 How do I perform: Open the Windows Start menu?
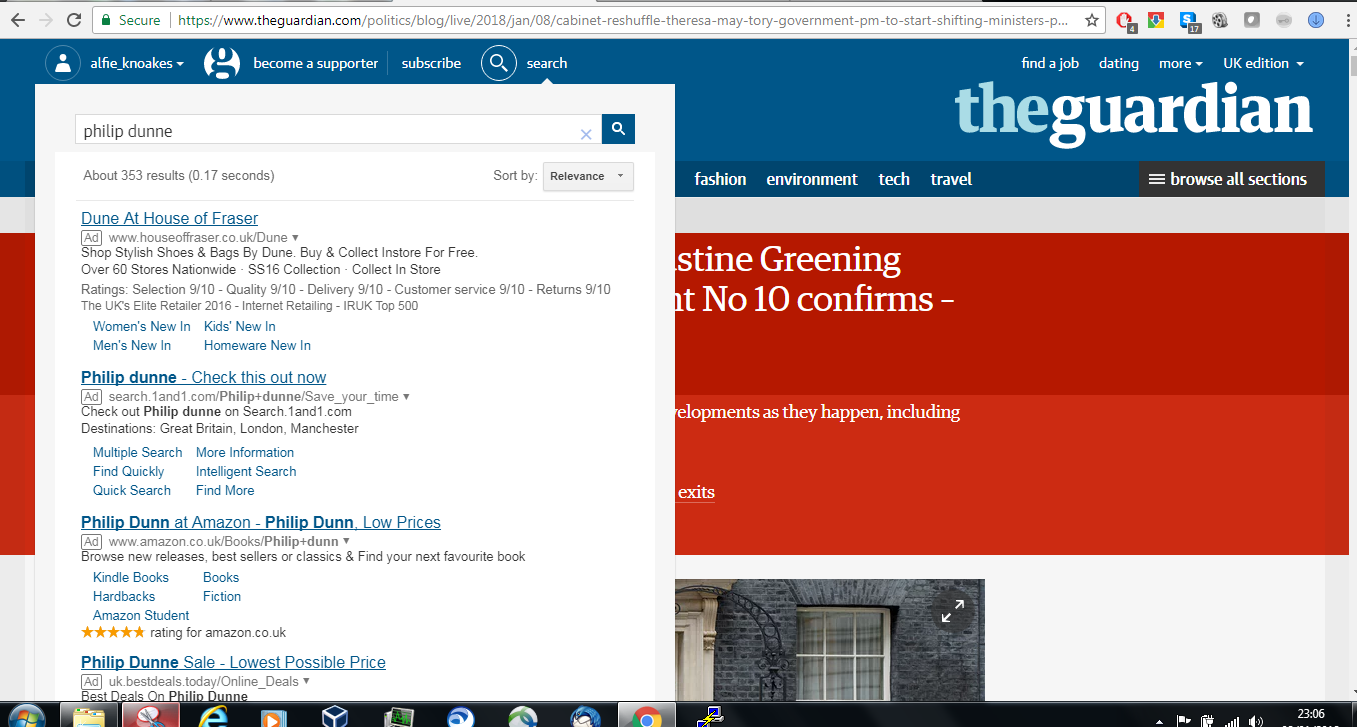tap(25, 716)
